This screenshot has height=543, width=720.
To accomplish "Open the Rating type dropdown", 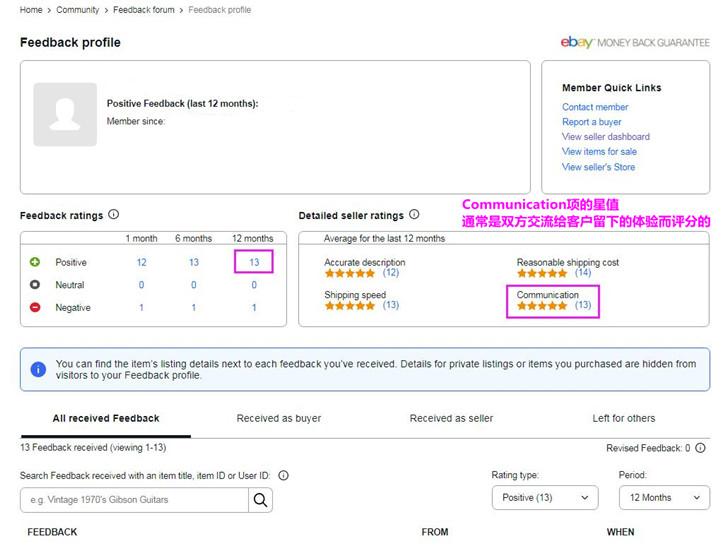I will 544,498.
